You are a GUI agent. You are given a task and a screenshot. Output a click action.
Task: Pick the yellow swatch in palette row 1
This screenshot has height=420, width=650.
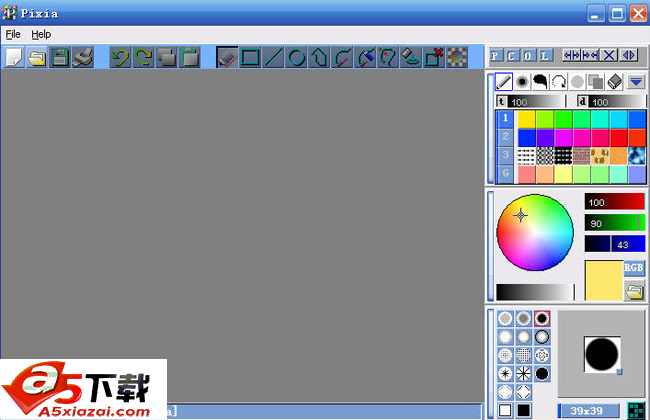coord(526,119)
